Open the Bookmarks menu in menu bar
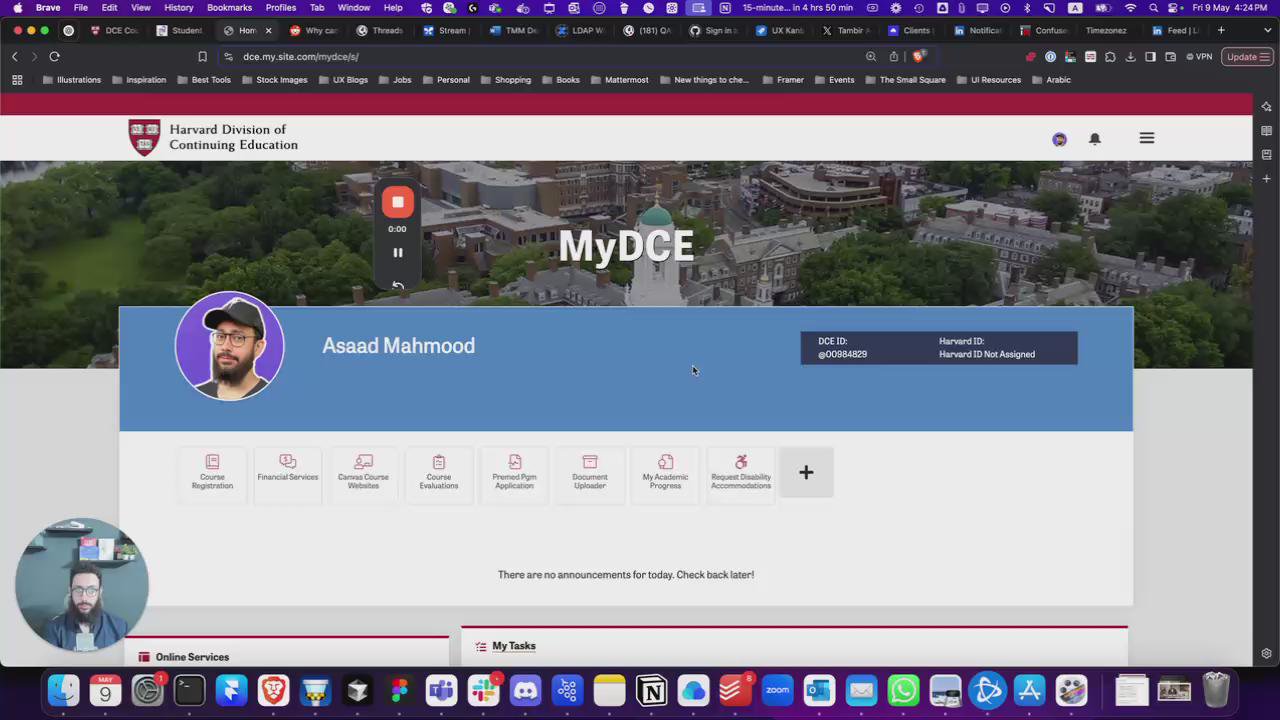Image resolution: width=1280 pixels, height=720 pixels. tap(229, 8)
